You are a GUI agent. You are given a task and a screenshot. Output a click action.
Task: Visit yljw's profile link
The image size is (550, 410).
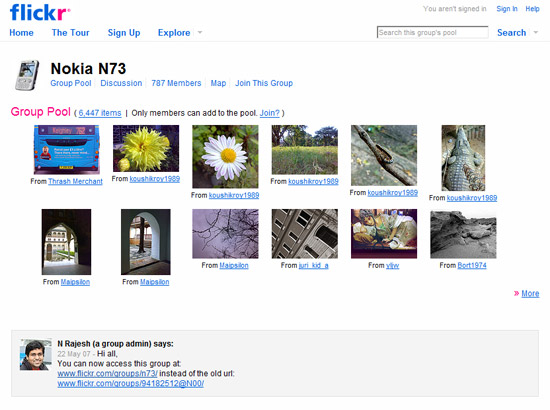pos(393,266)
